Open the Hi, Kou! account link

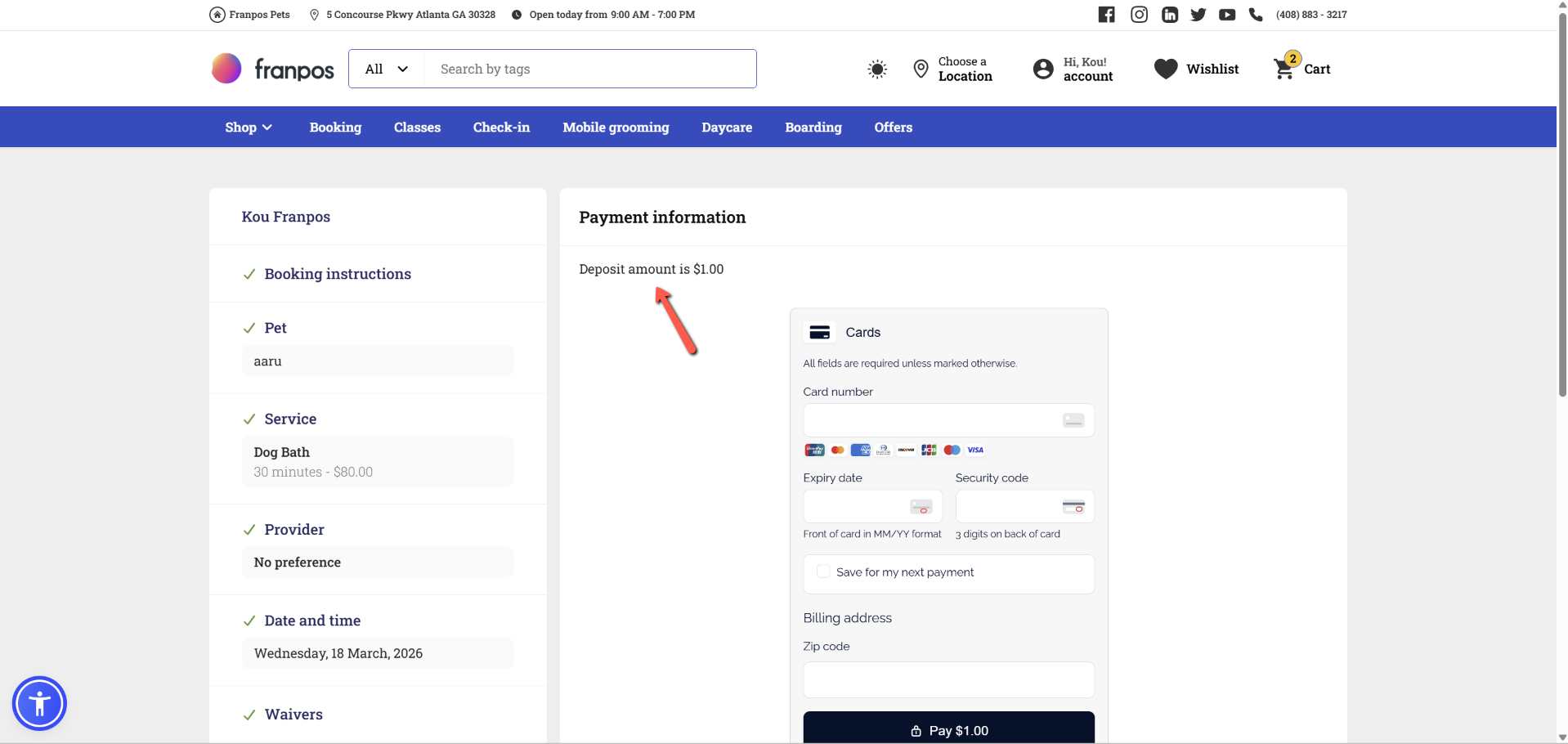[x=1073, y=69]
